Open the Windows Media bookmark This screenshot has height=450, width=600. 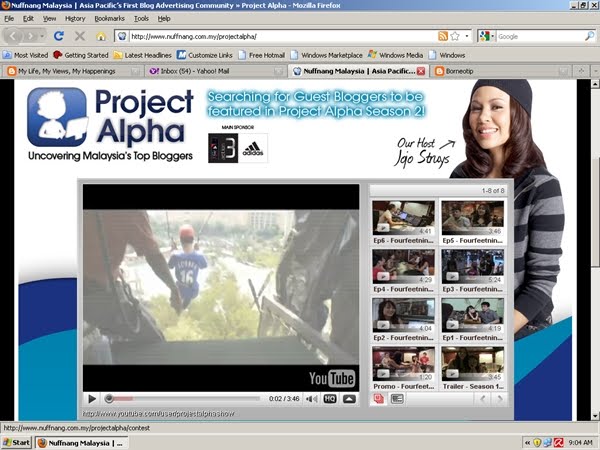[x=395, y=55]
